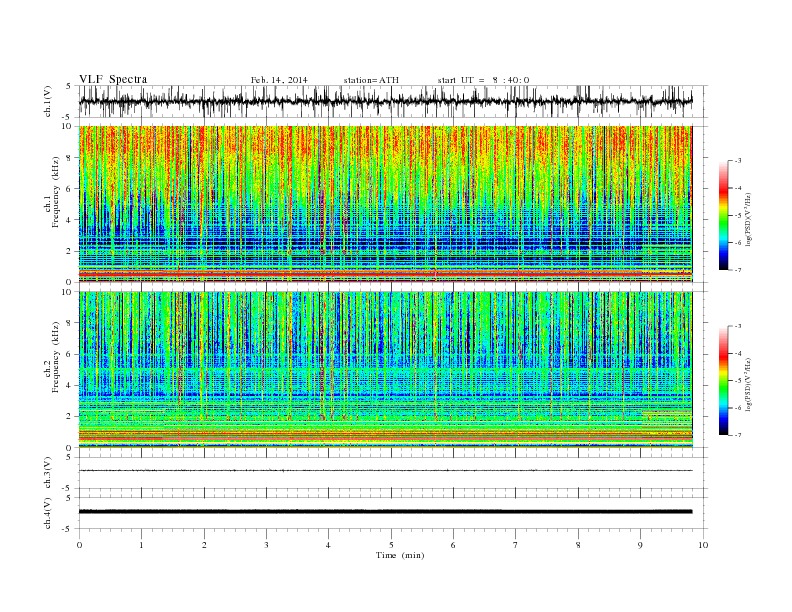
Task: Select the "start UT = 8 :40: 0" text
Action: click(483, 80)
